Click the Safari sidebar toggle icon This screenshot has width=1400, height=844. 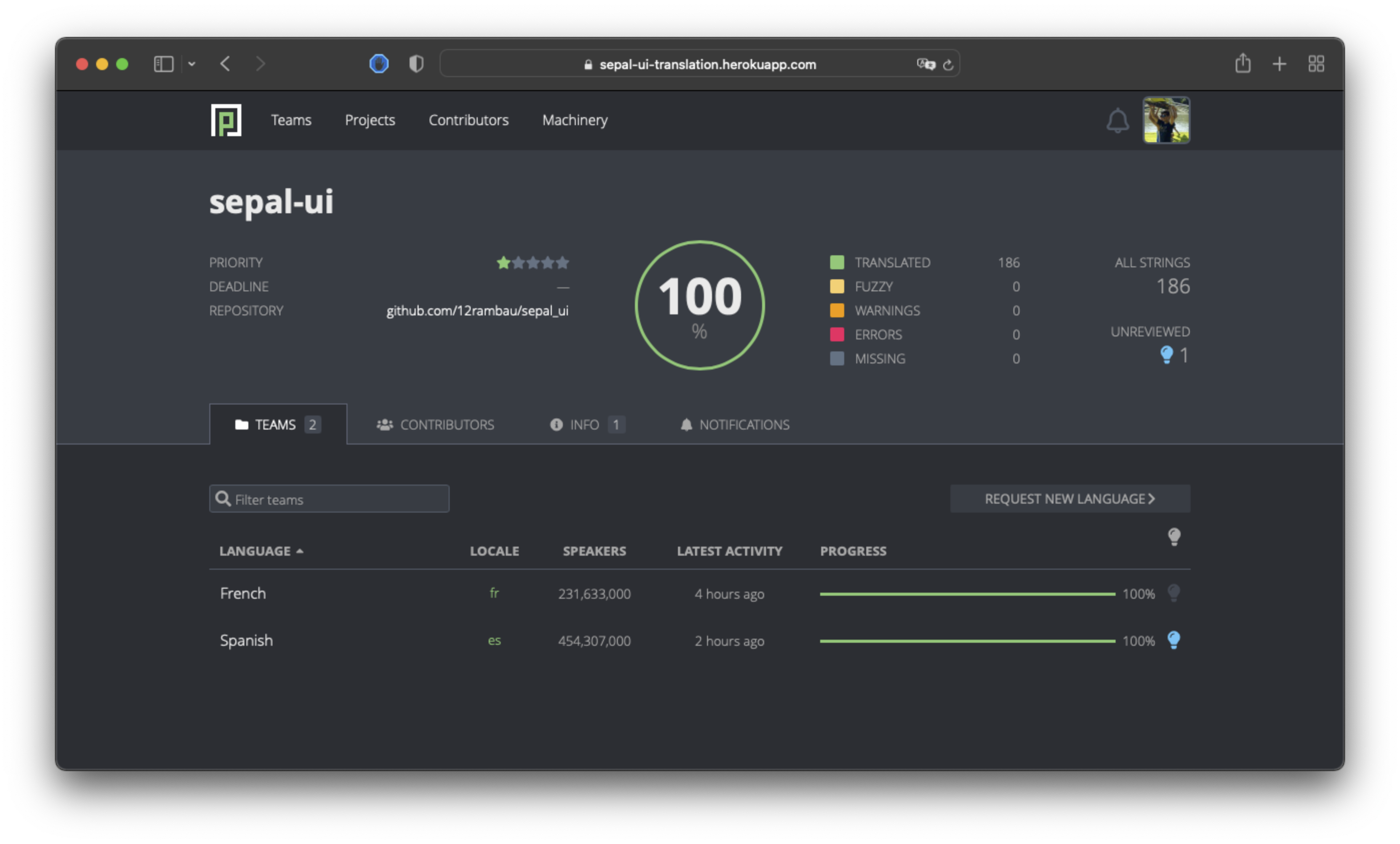tap(164, 64)
